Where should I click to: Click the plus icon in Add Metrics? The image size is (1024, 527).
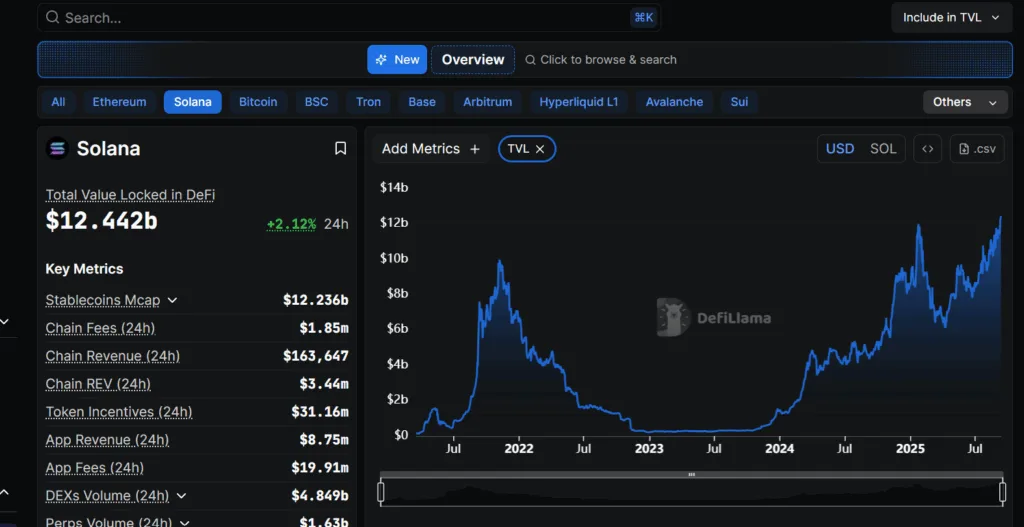475,149
